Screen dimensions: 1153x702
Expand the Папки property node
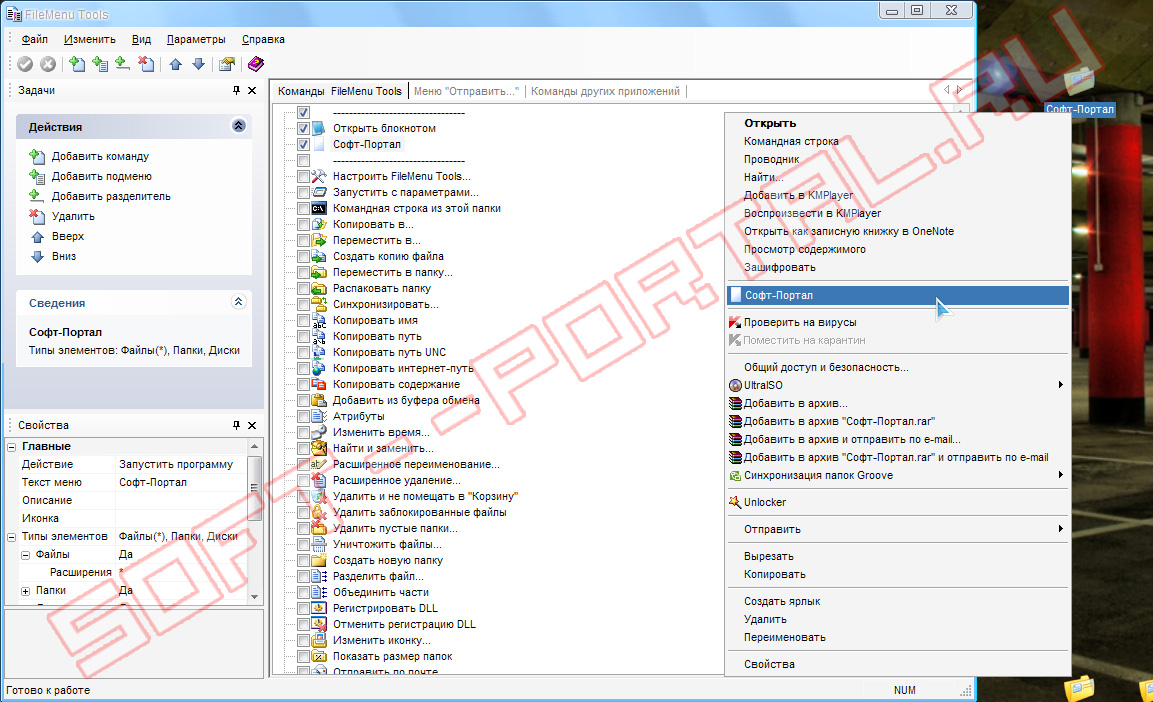point(26,591)
